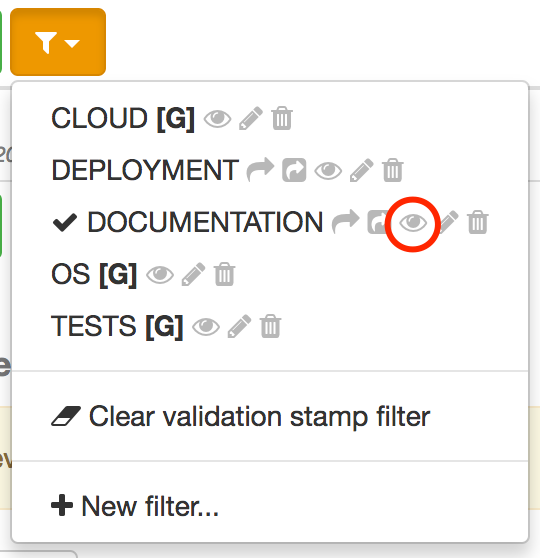Viewport: 540px width, 558px height.
Task: Toggle eye icon for OS filter
Action: 160,275
